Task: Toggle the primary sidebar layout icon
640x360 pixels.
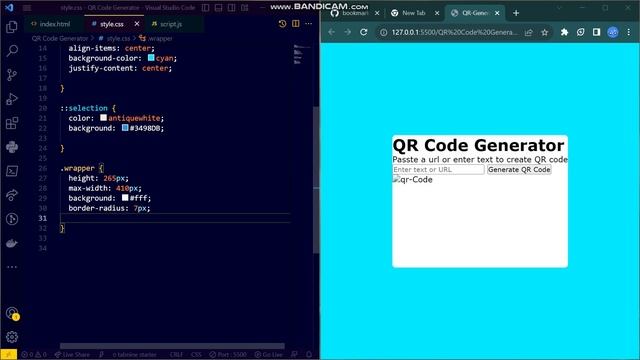Action: pos(206,8)
